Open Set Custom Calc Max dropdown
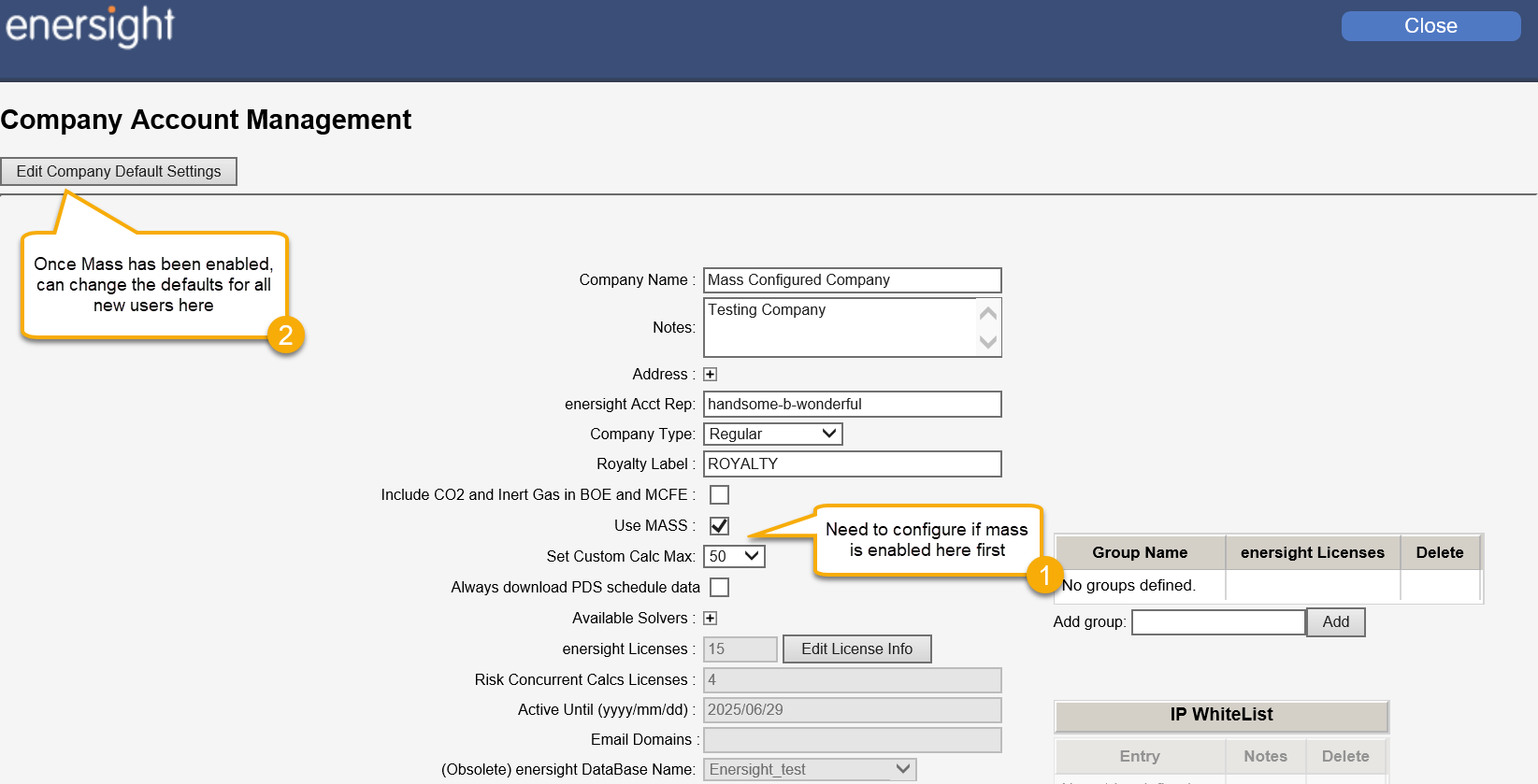 coord(734,557)
